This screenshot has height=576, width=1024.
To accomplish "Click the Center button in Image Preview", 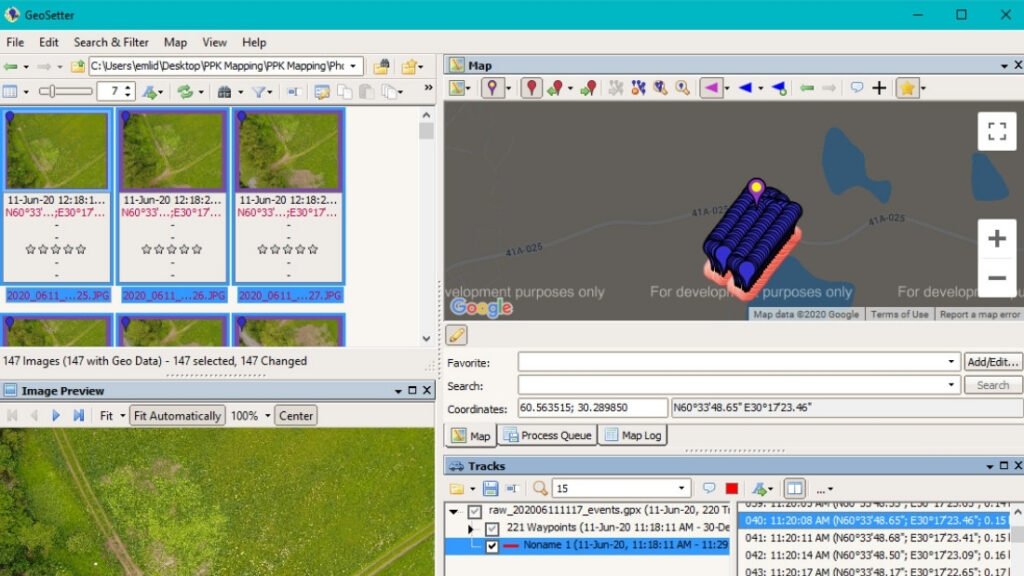I will (296, 415).
